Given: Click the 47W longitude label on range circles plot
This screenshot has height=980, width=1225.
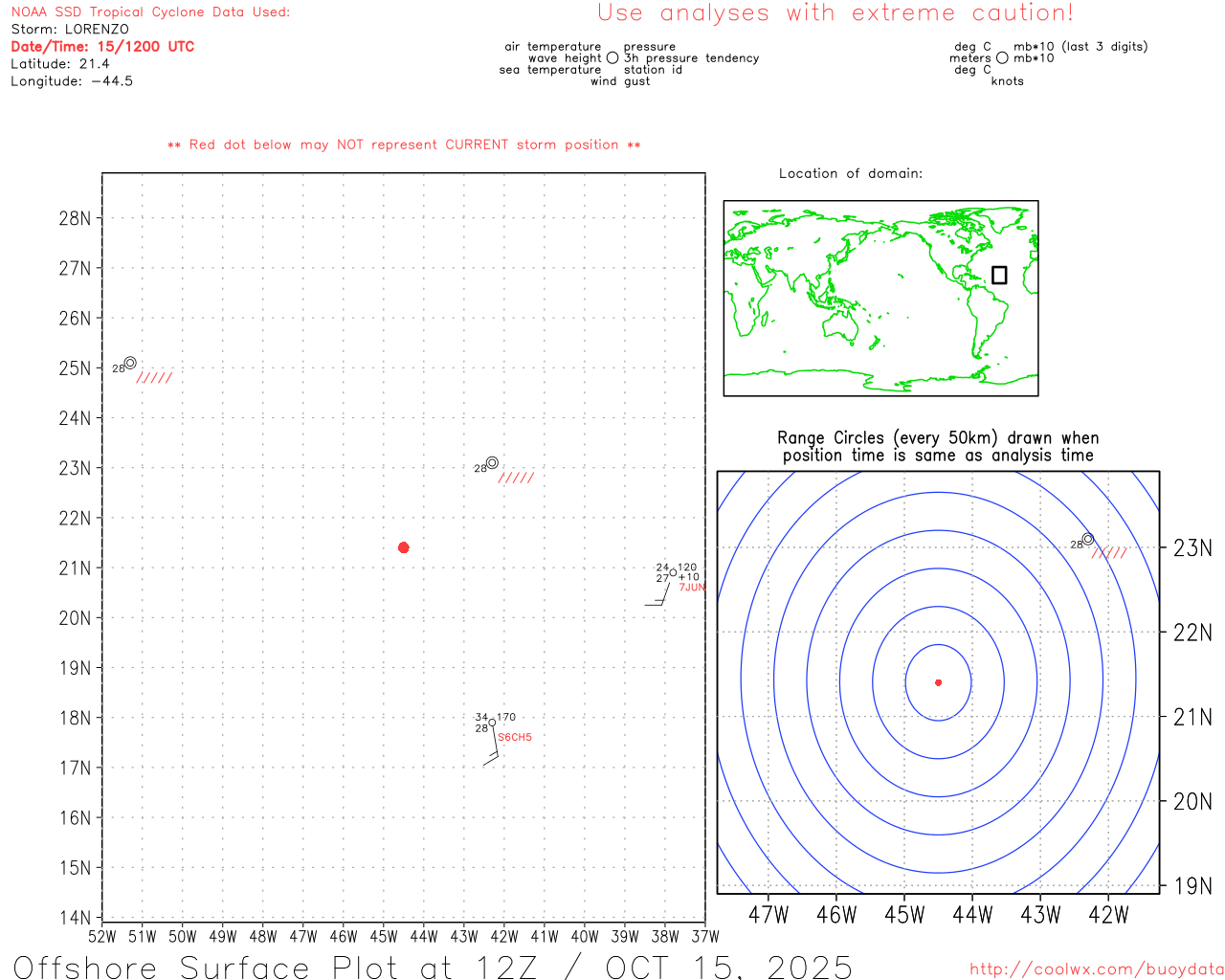Looking at the screenshot, I should point(768,915).
